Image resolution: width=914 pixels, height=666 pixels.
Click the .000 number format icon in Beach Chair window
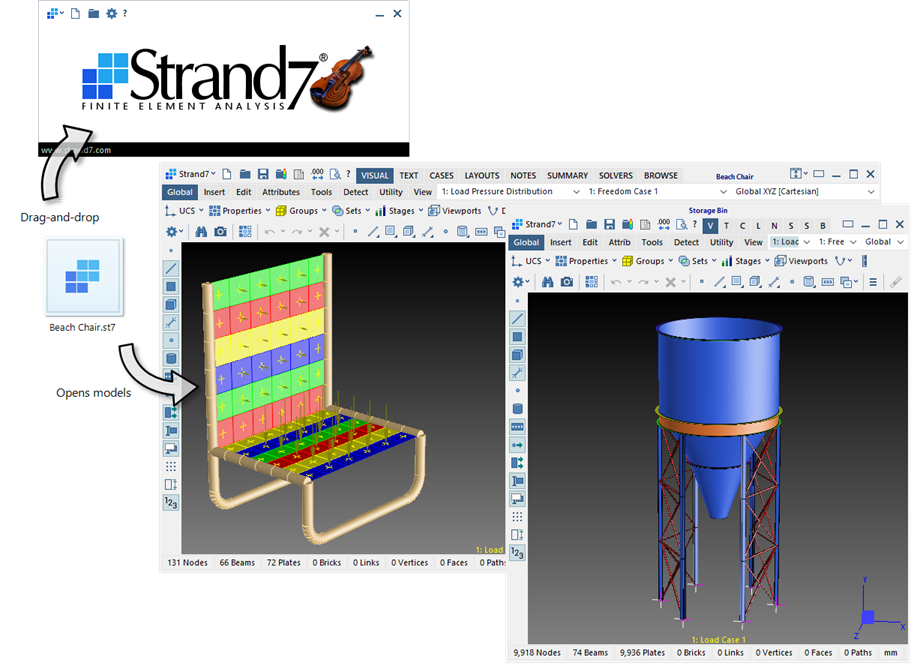(x=317, y=174)
